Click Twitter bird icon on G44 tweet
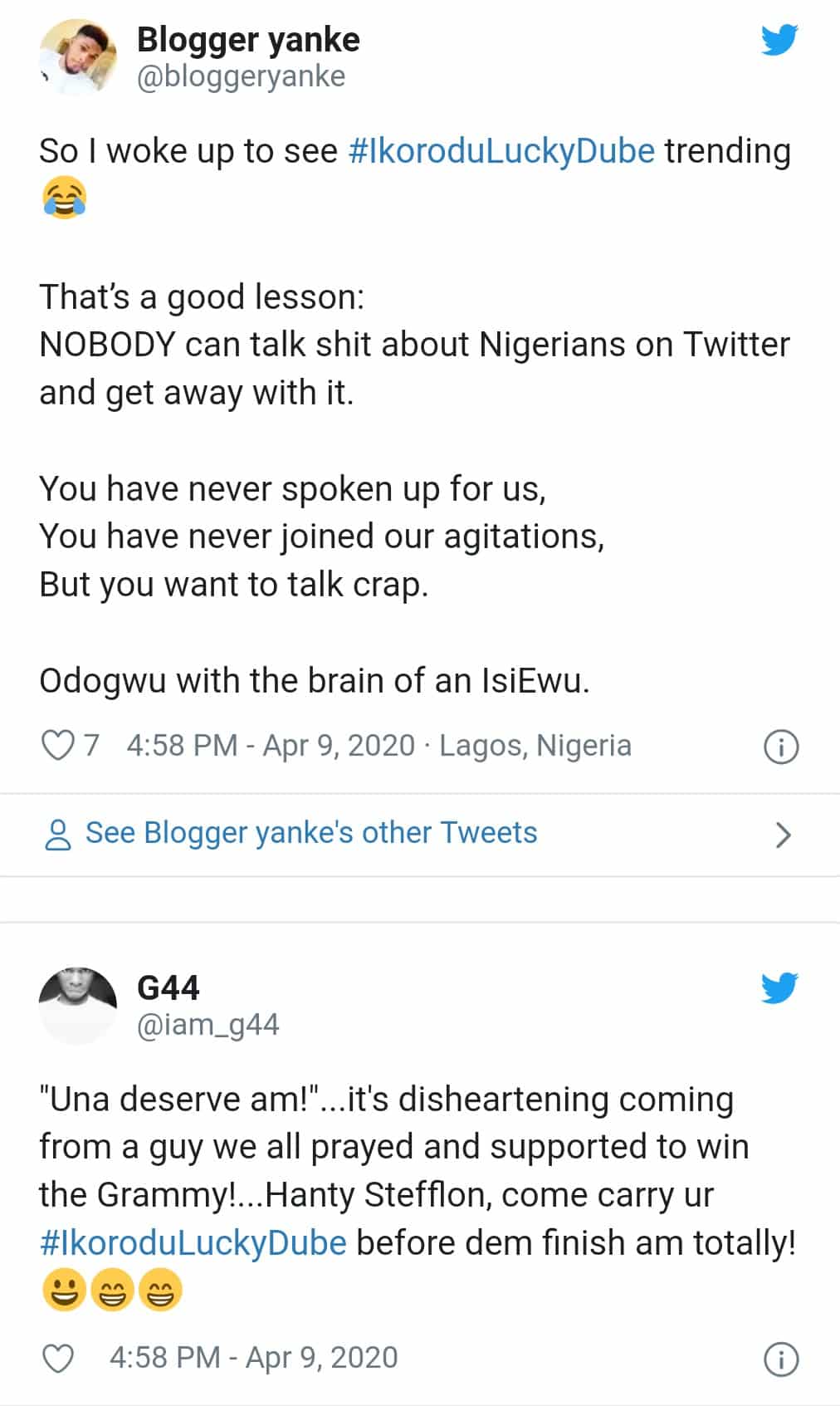Image resolution: width=840 pixels, height=1406 pixels. tap(779, 988)
